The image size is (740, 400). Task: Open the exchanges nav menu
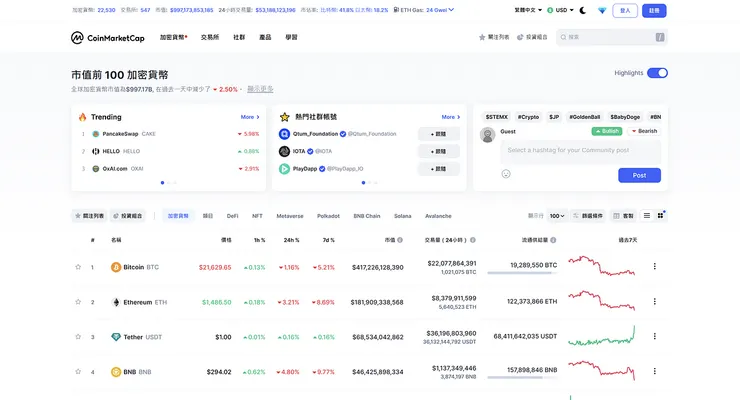click(x=210, y=37)
